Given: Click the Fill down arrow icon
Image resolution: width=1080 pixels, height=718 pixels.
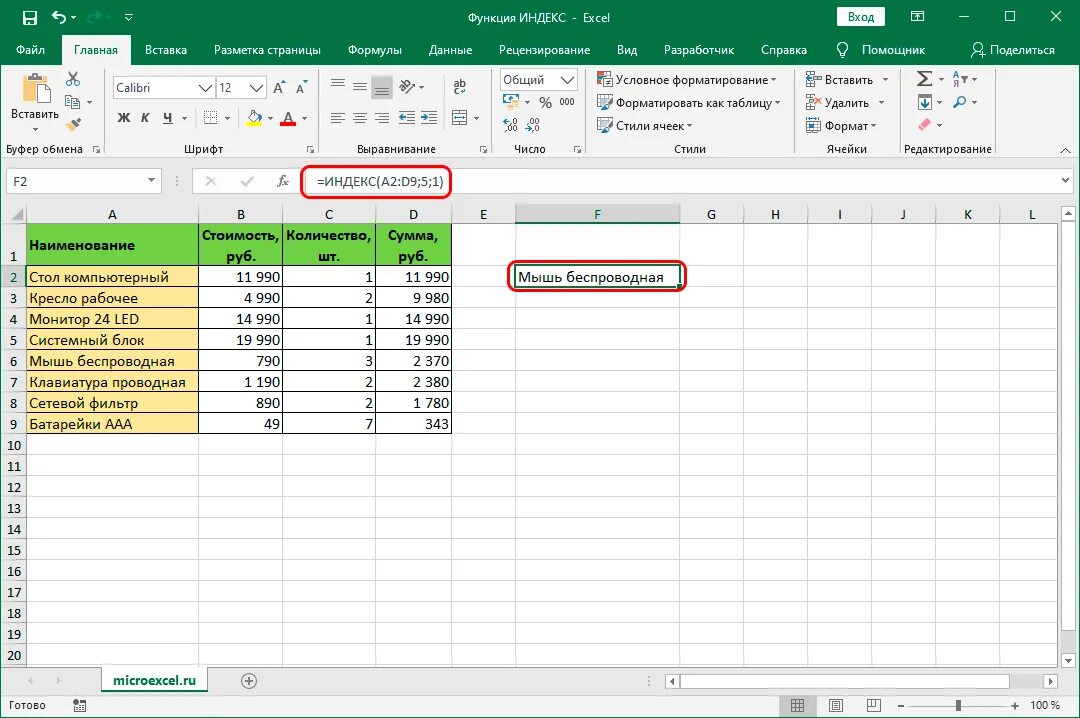Looking at the screenshot, I should tap(924, 102).
